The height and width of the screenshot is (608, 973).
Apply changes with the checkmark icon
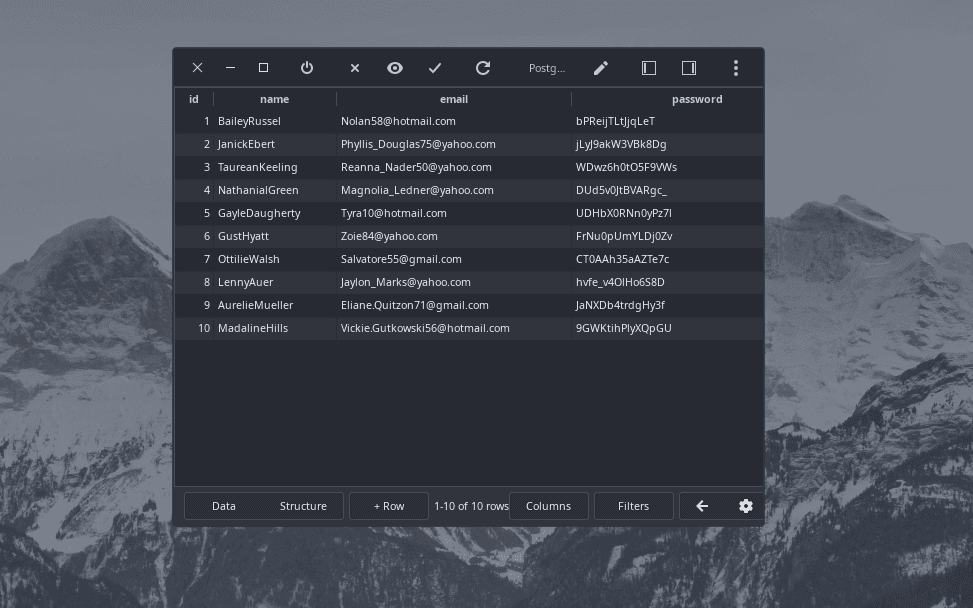435,68
